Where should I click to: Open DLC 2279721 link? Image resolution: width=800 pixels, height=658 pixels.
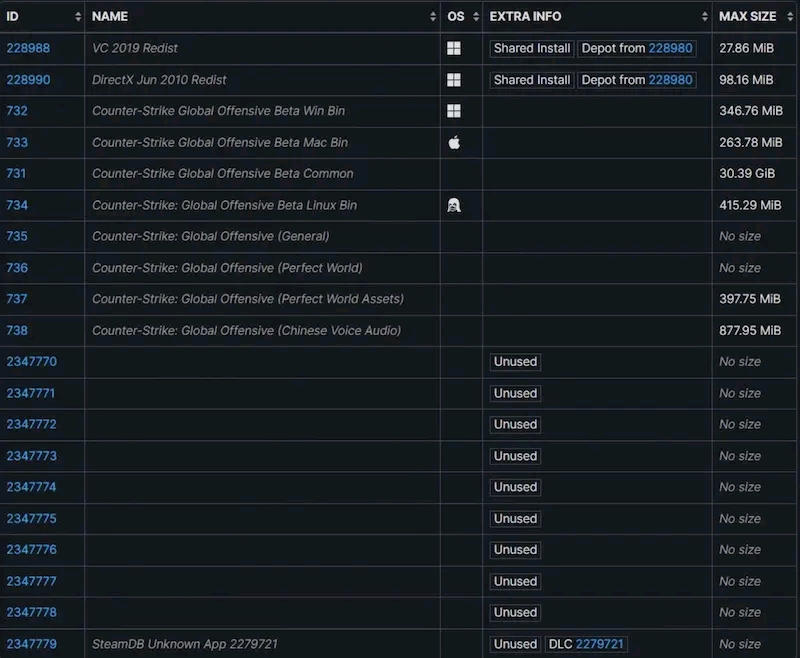pyautogui.click(x=599, y=645)
